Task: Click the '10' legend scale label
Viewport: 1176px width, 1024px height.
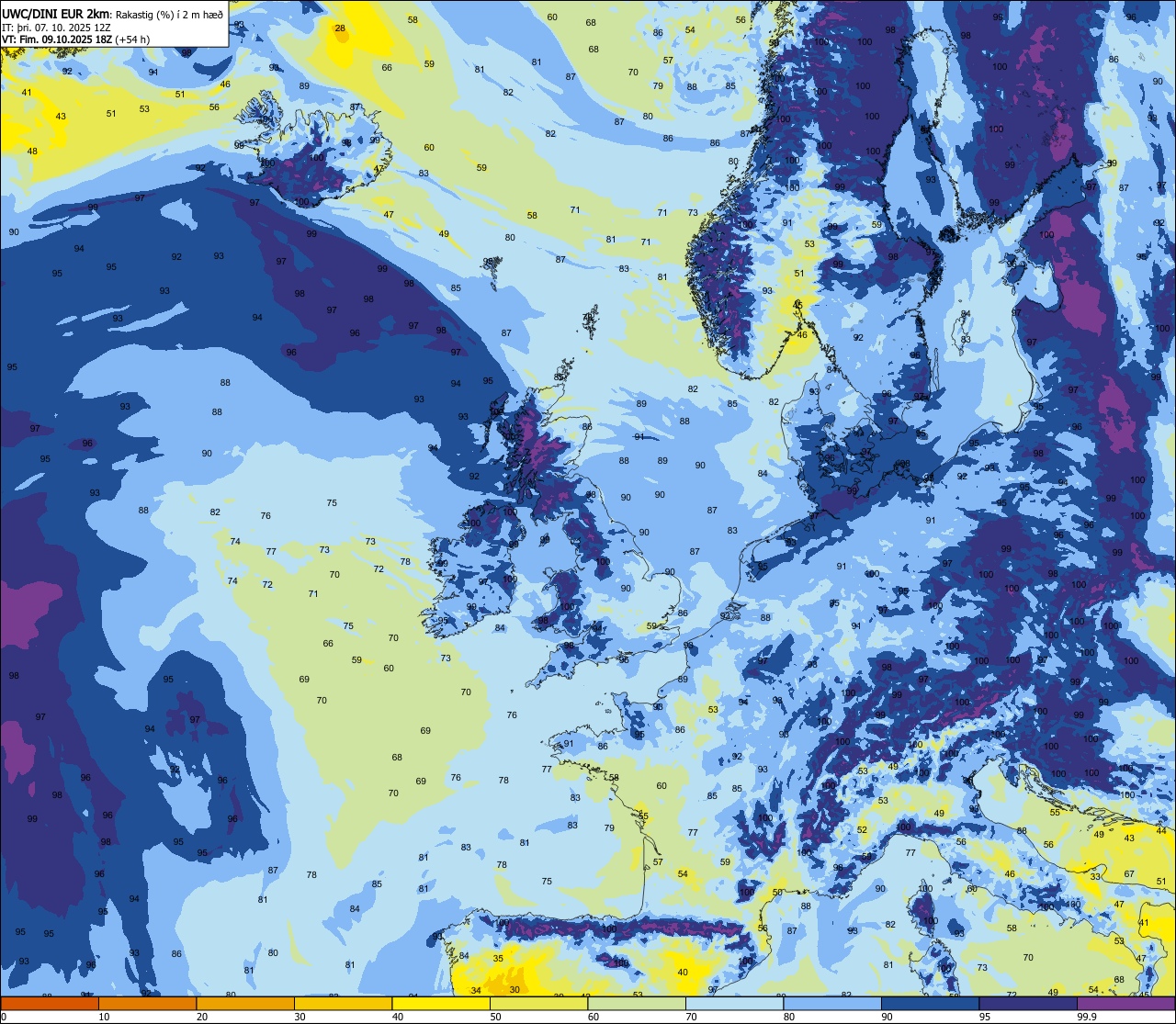Action: pos(105,1016)
